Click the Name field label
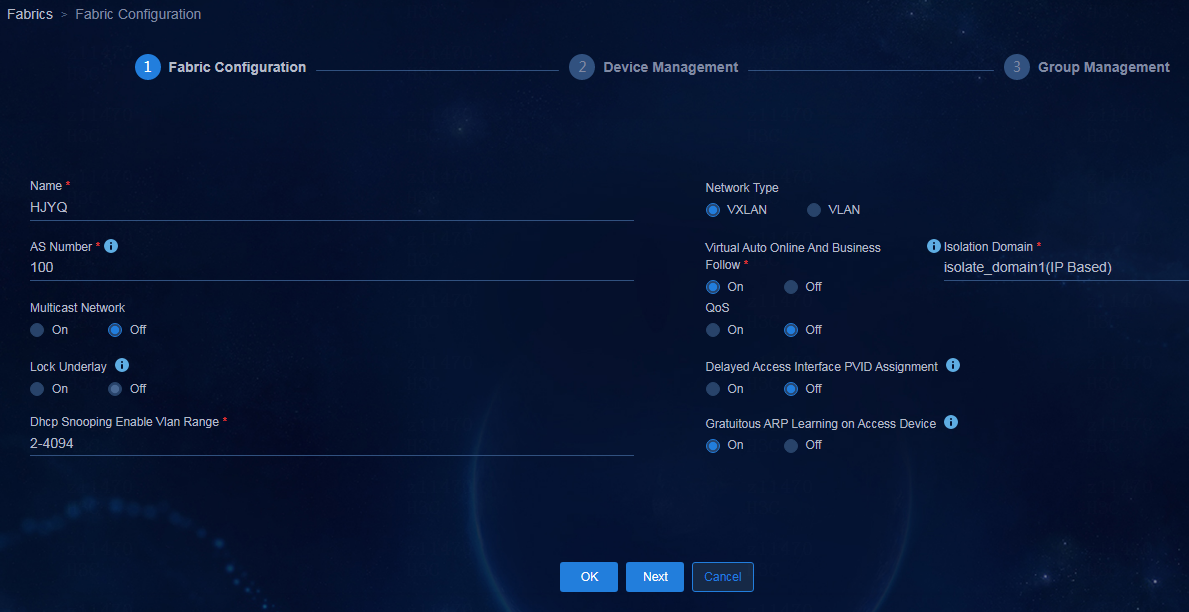Image resolution: width=1189 pixels, height=612 pixels. (46, 186)
